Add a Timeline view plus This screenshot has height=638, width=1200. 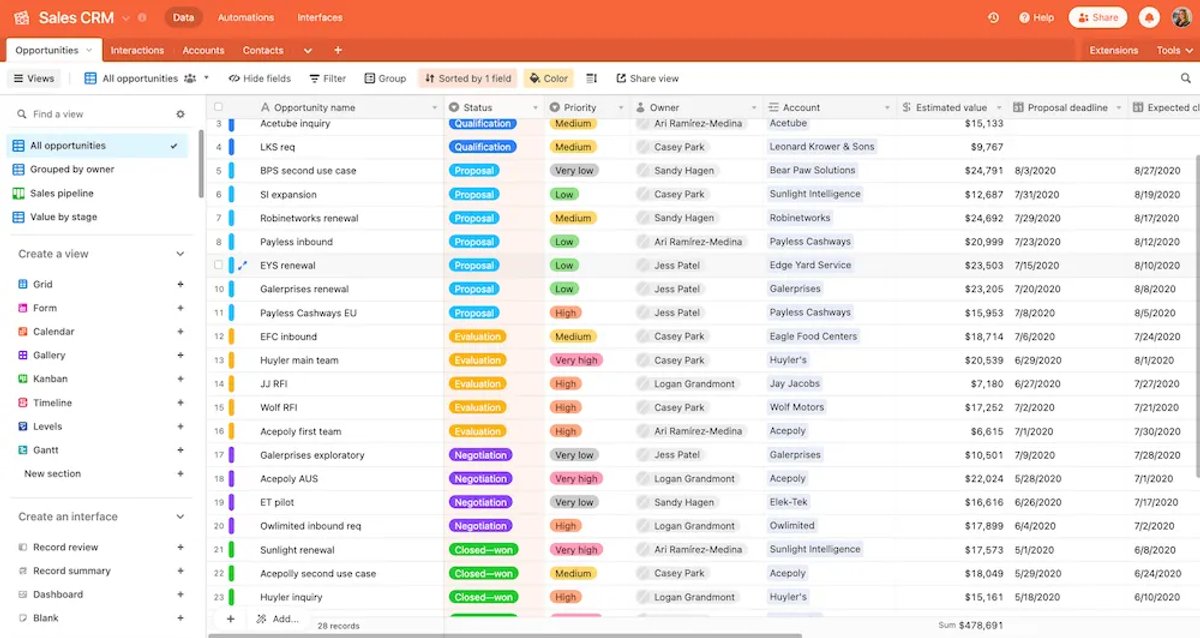[x=181, y=403]
